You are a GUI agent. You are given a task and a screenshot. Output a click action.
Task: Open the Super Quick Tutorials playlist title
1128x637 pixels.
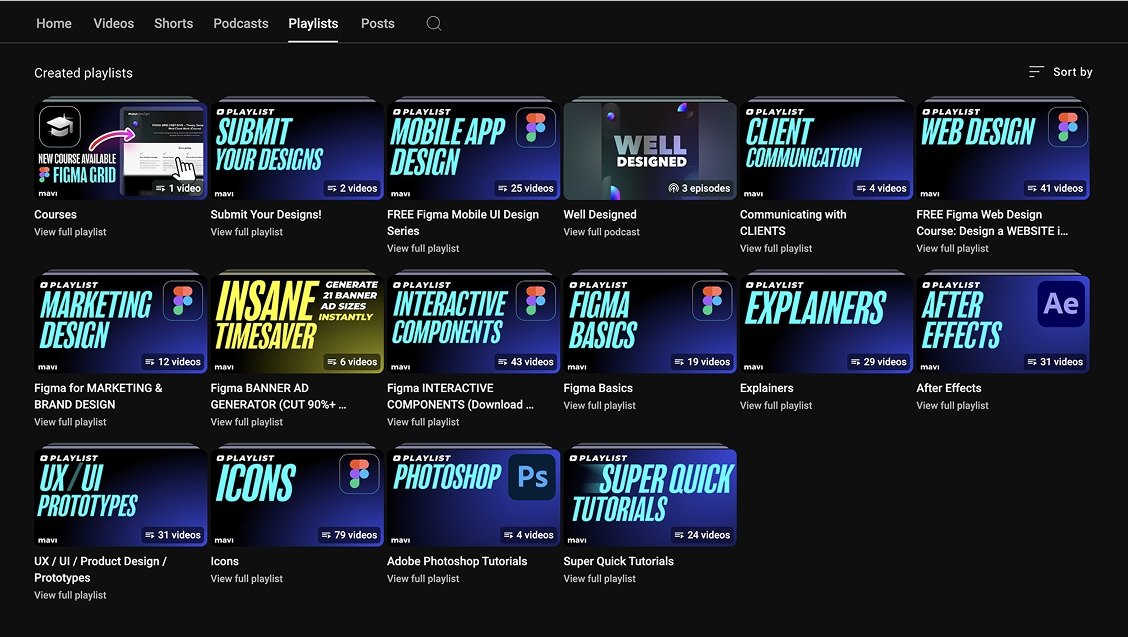pos(618,561)
